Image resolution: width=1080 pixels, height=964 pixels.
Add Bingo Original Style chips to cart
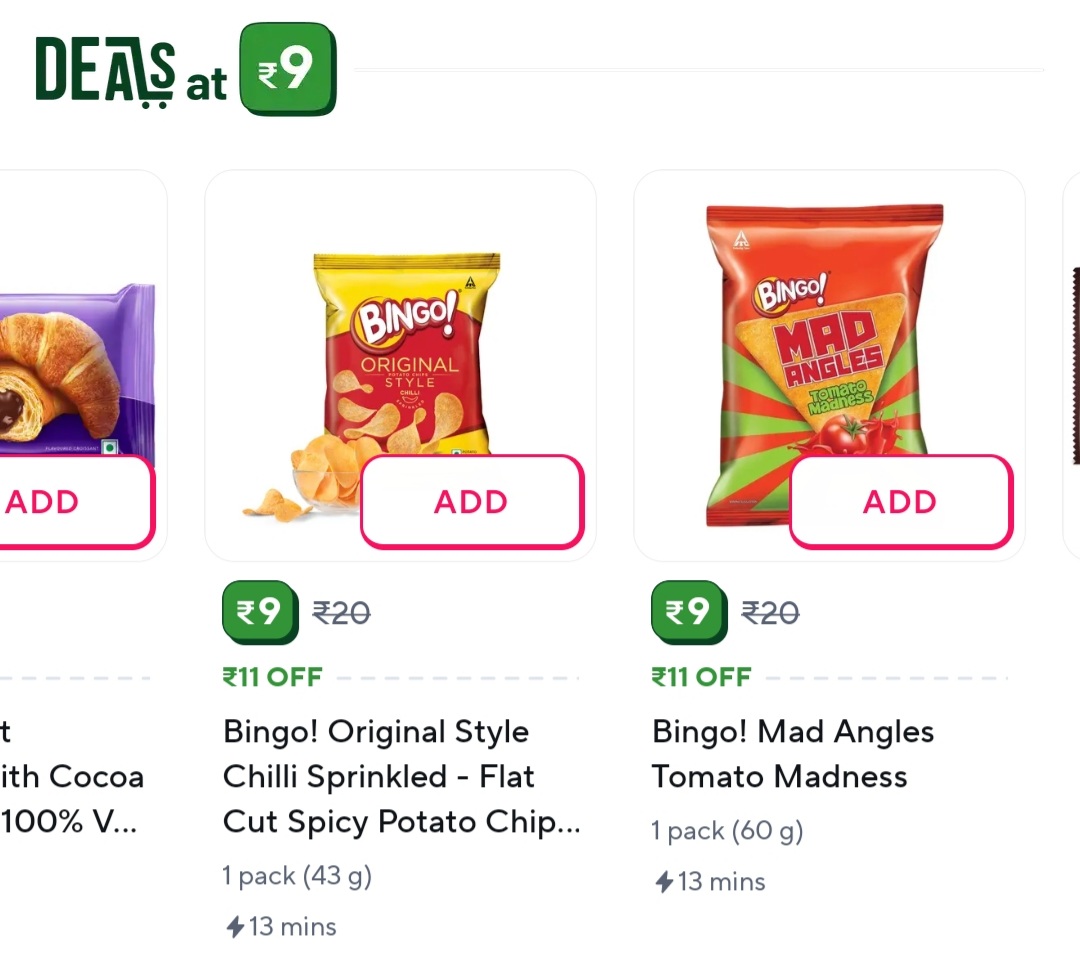pos(471,502)
